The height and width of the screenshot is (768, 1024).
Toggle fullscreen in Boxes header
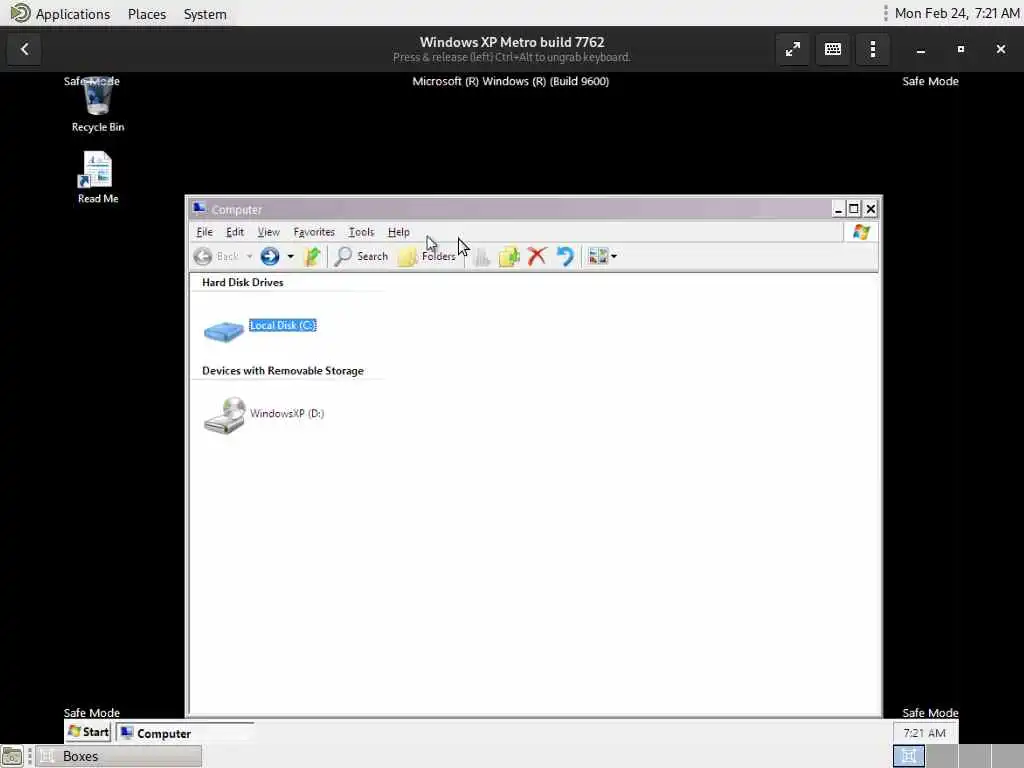793,49
